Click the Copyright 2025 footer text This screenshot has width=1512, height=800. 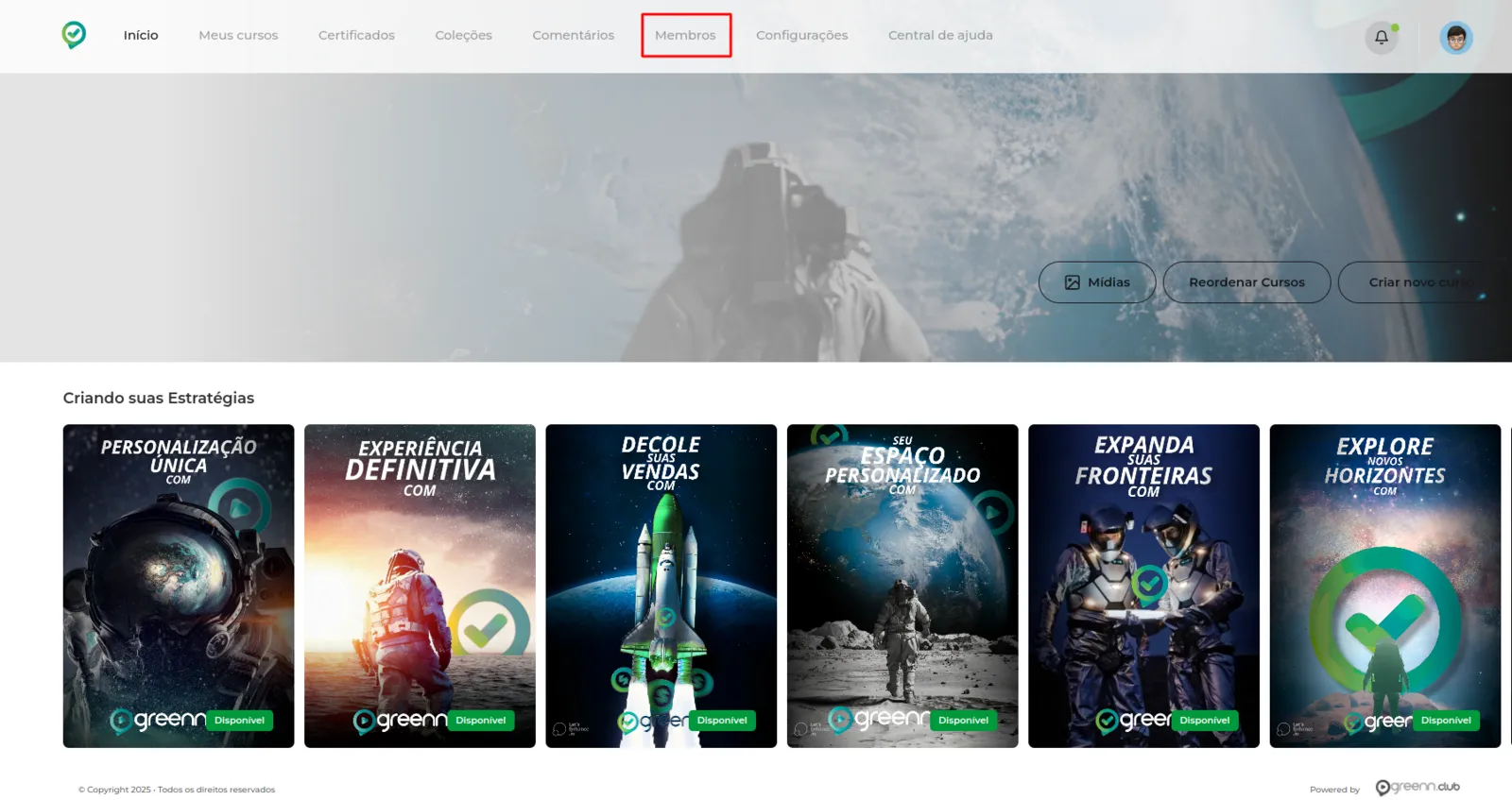pos(177,790)
